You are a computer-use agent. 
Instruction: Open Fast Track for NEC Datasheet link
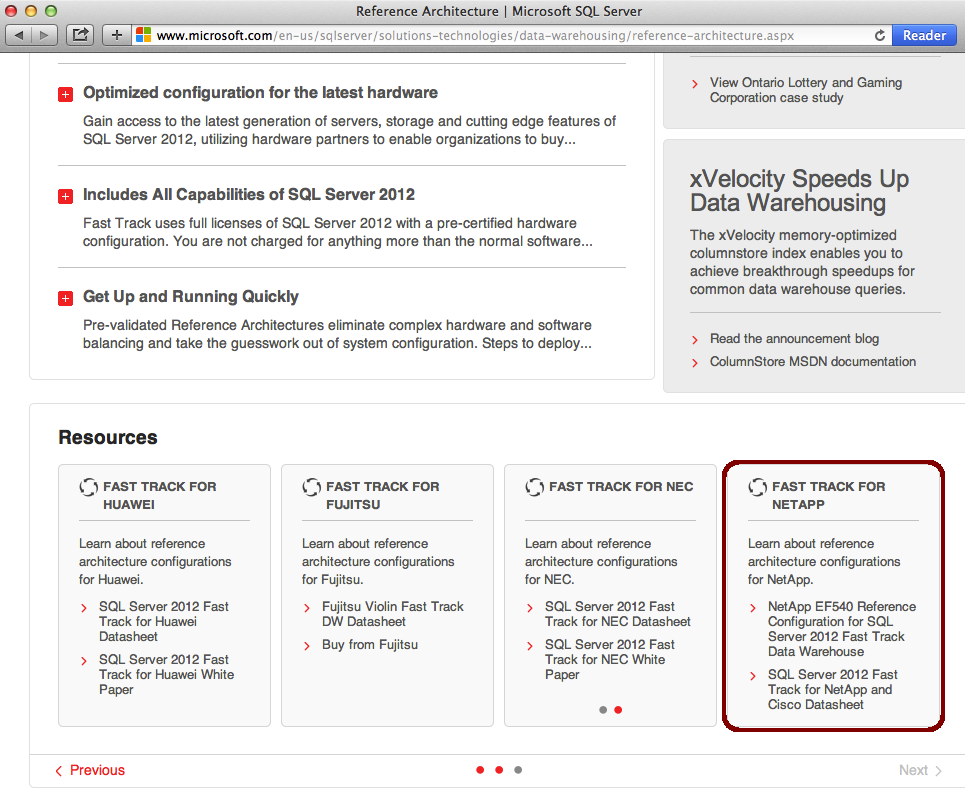[617, 614]
